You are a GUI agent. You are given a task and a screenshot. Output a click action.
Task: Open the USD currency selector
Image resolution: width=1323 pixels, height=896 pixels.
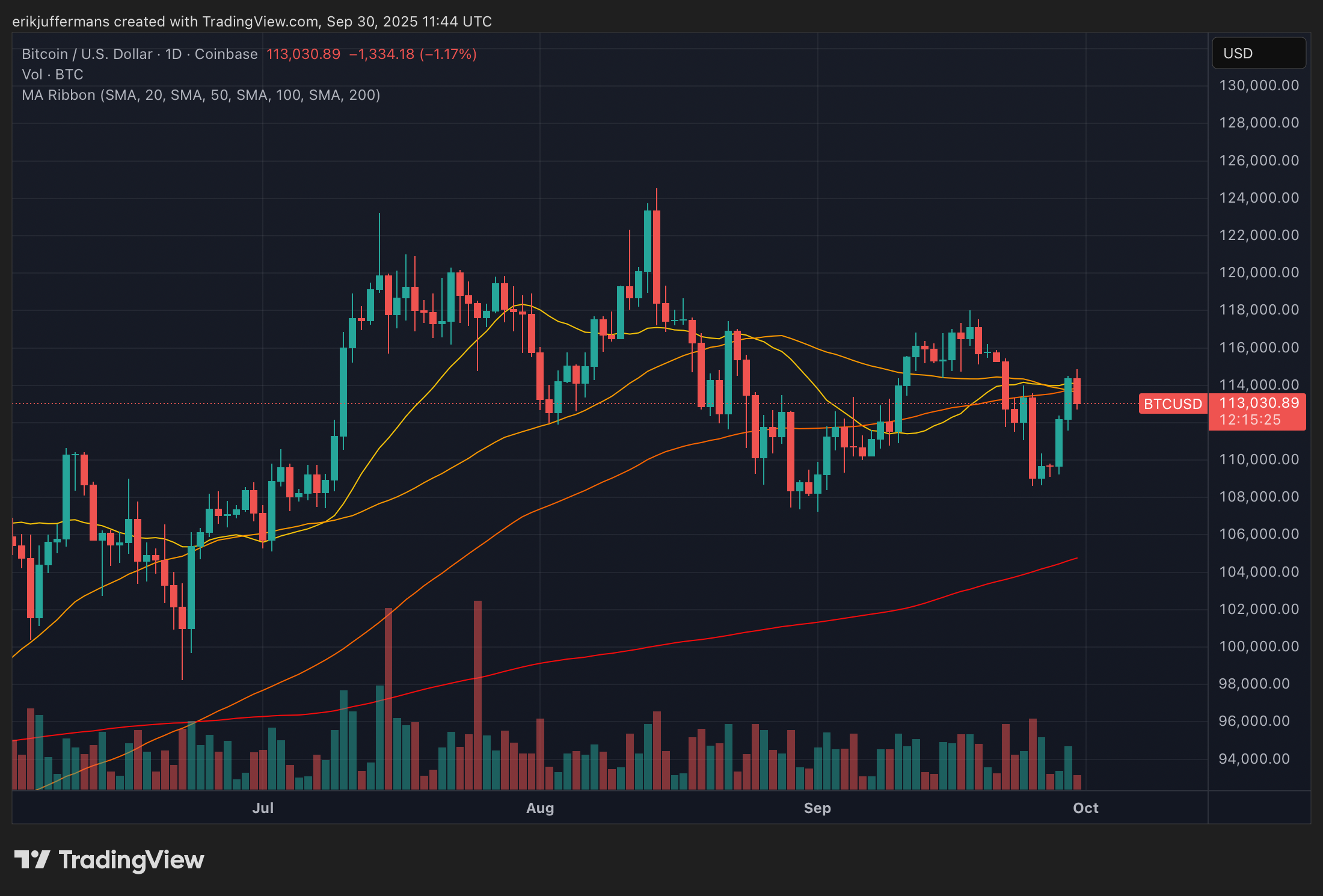point(1258,54)
